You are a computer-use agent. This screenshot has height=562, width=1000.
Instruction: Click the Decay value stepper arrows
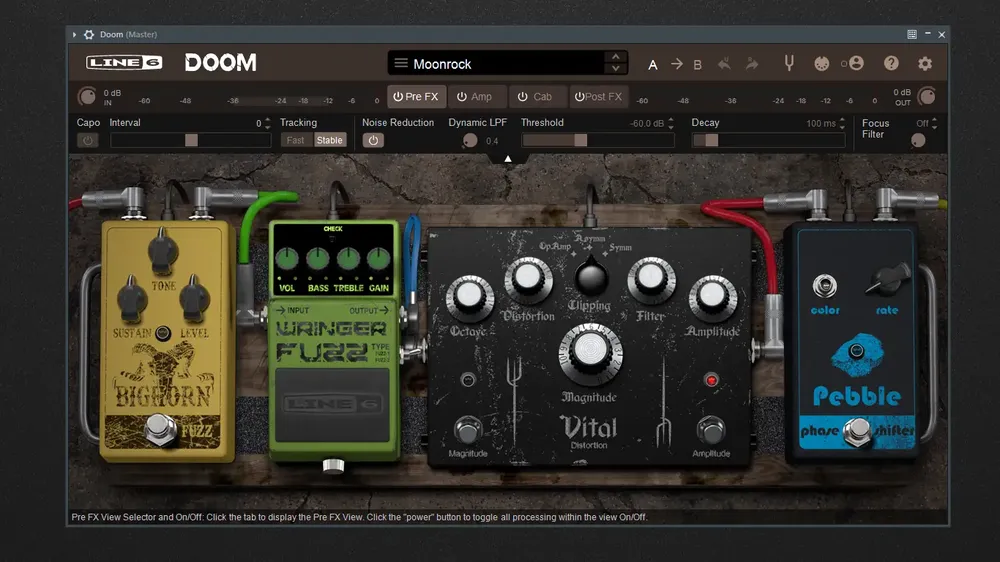point(842,123)
